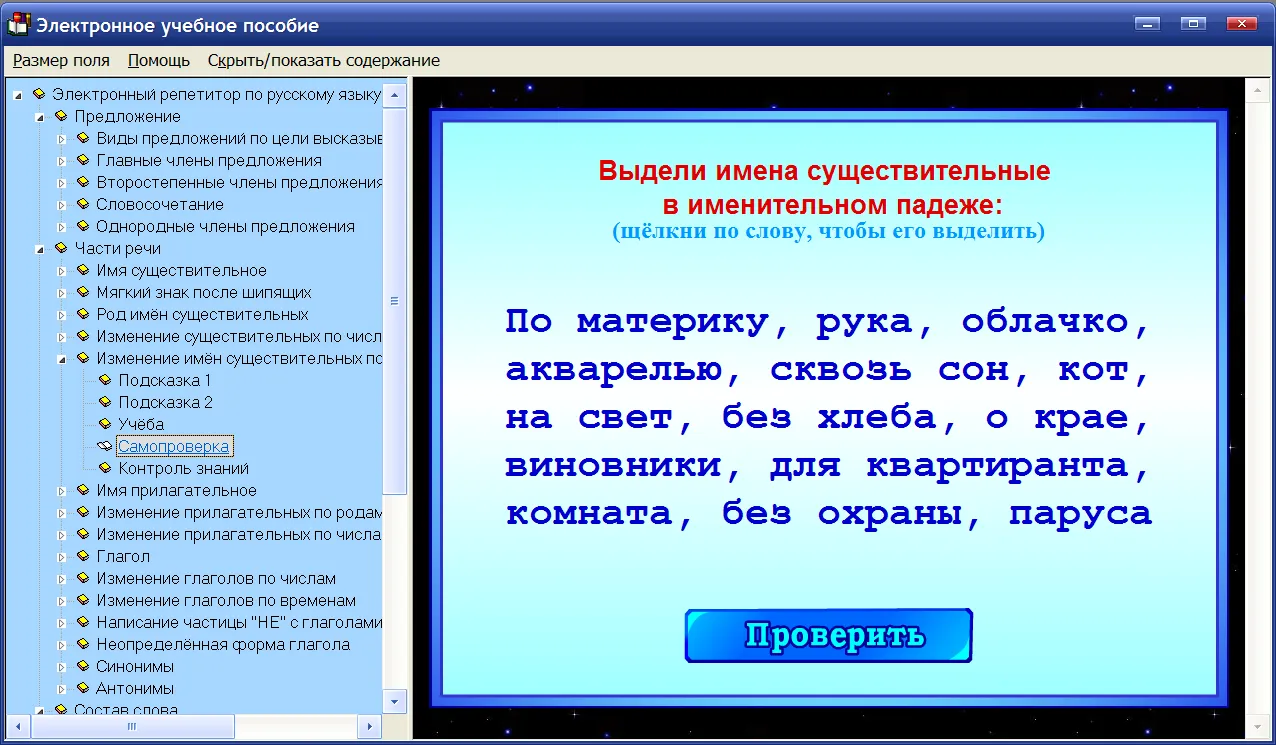
Task: Select Изменение прилагательных по родам topic
Action: coord(239,512)
